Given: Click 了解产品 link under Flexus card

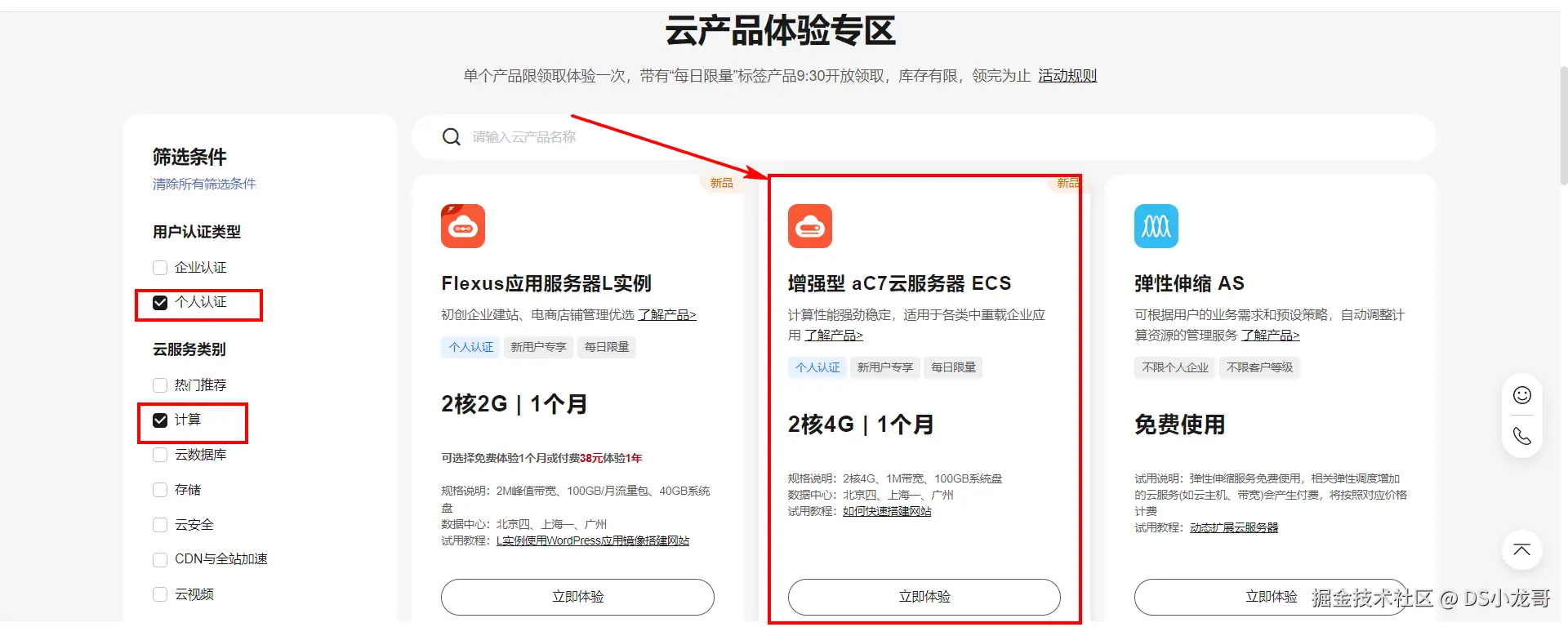Looking at the screenshot, I should click(x=667, y=315).
